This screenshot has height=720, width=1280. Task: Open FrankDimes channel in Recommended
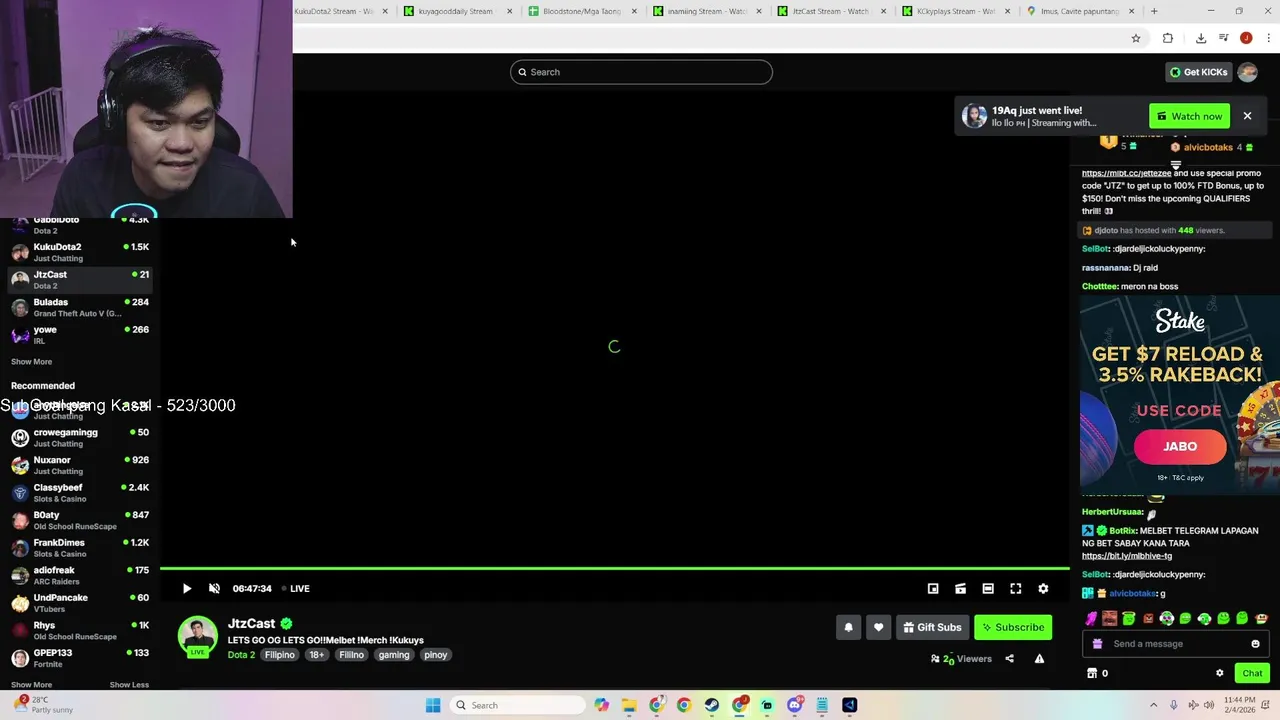(x=80, y=547)
